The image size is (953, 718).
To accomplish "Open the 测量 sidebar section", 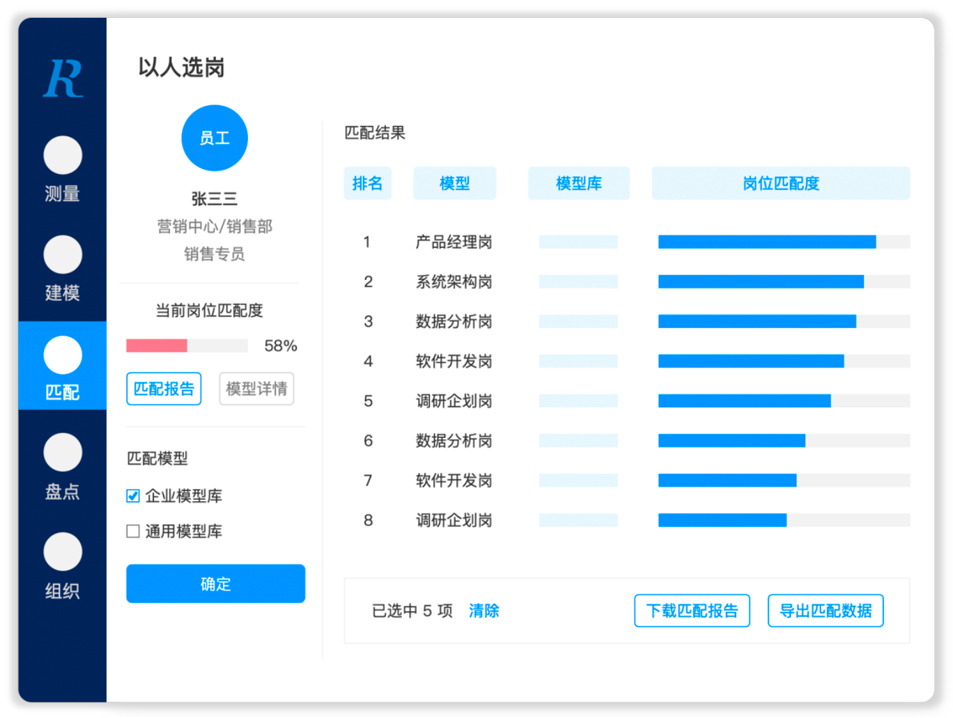I will [x=62, y=169].
